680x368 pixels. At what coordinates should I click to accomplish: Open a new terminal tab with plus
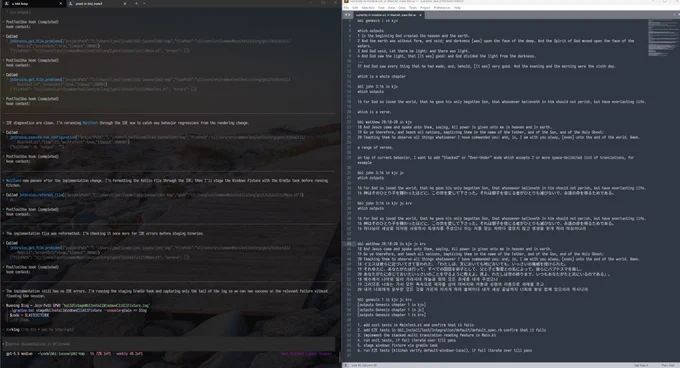pos(136,3)
